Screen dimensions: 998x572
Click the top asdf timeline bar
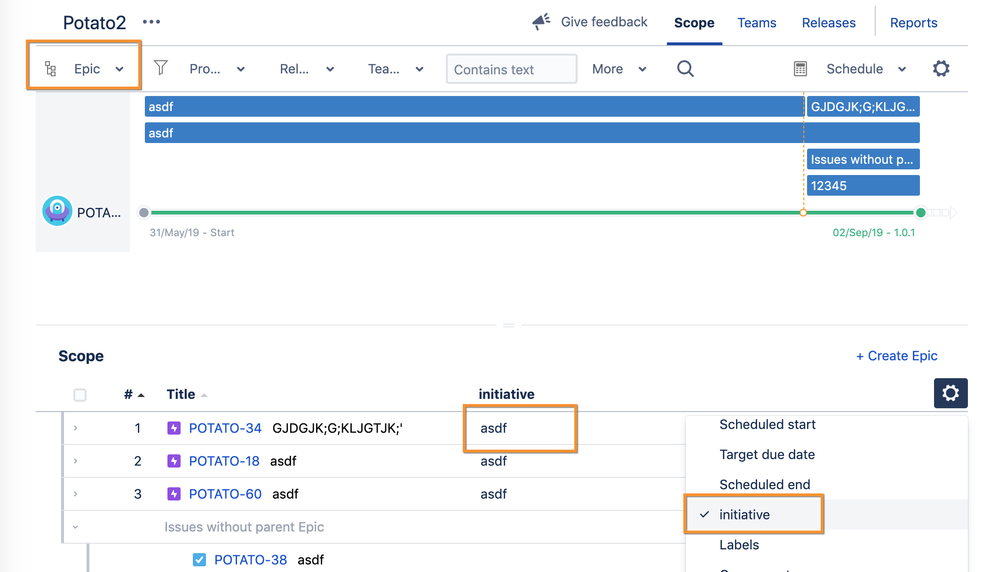(x=474, y=107)
